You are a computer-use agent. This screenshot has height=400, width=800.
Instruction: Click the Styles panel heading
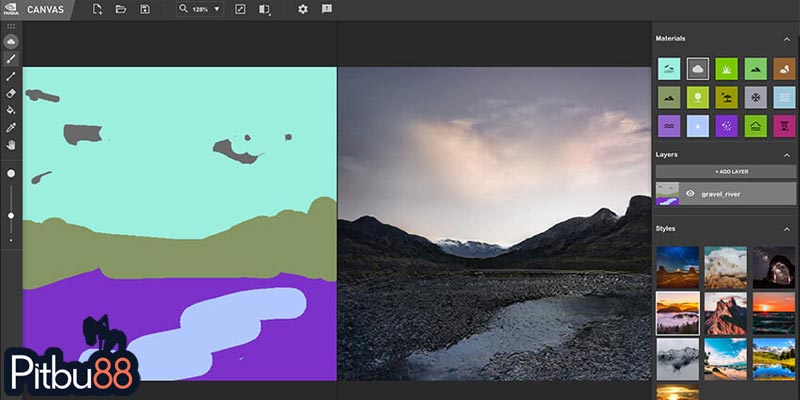pyautogui.click(x=665, y=229)
